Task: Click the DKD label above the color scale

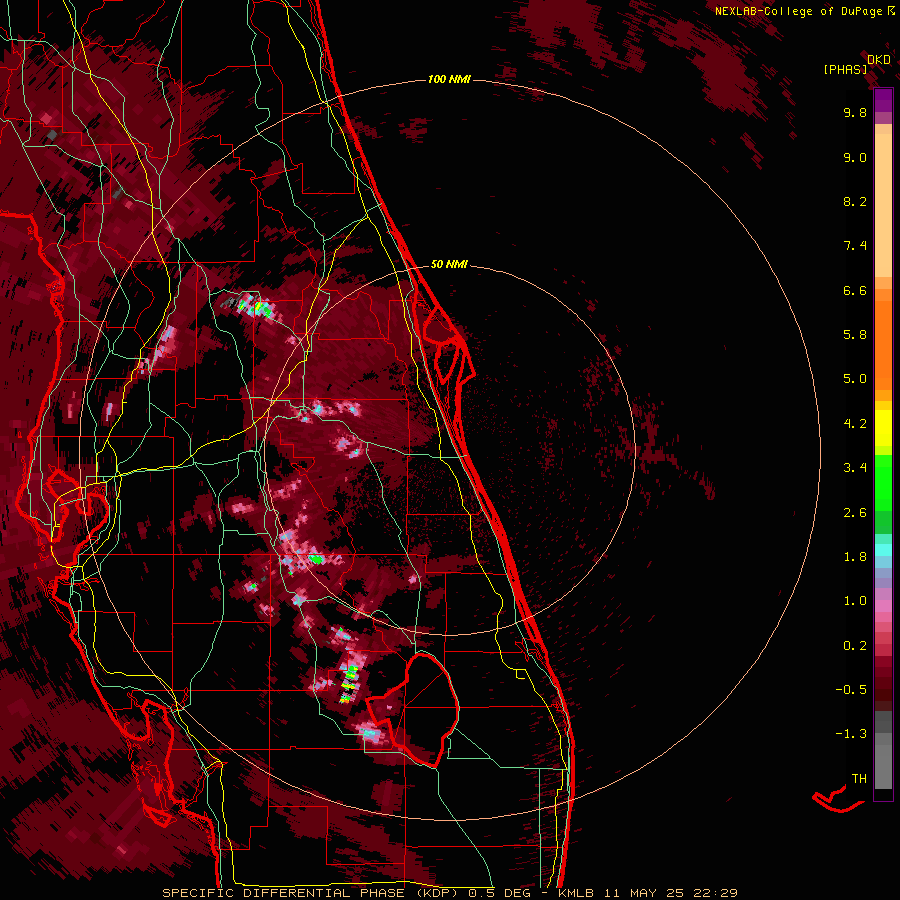Action: click(x=879, y=59)
